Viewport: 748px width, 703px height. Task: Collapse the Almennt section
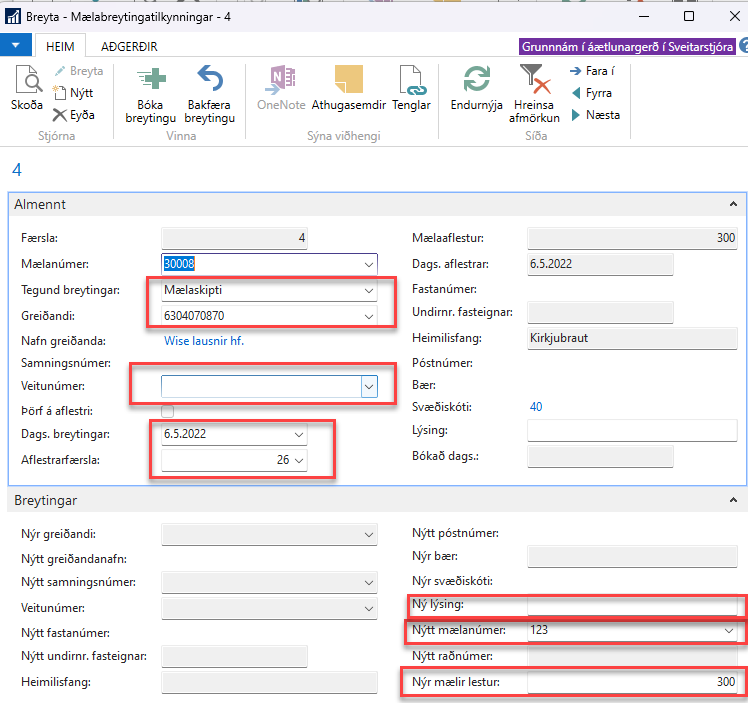734,204
